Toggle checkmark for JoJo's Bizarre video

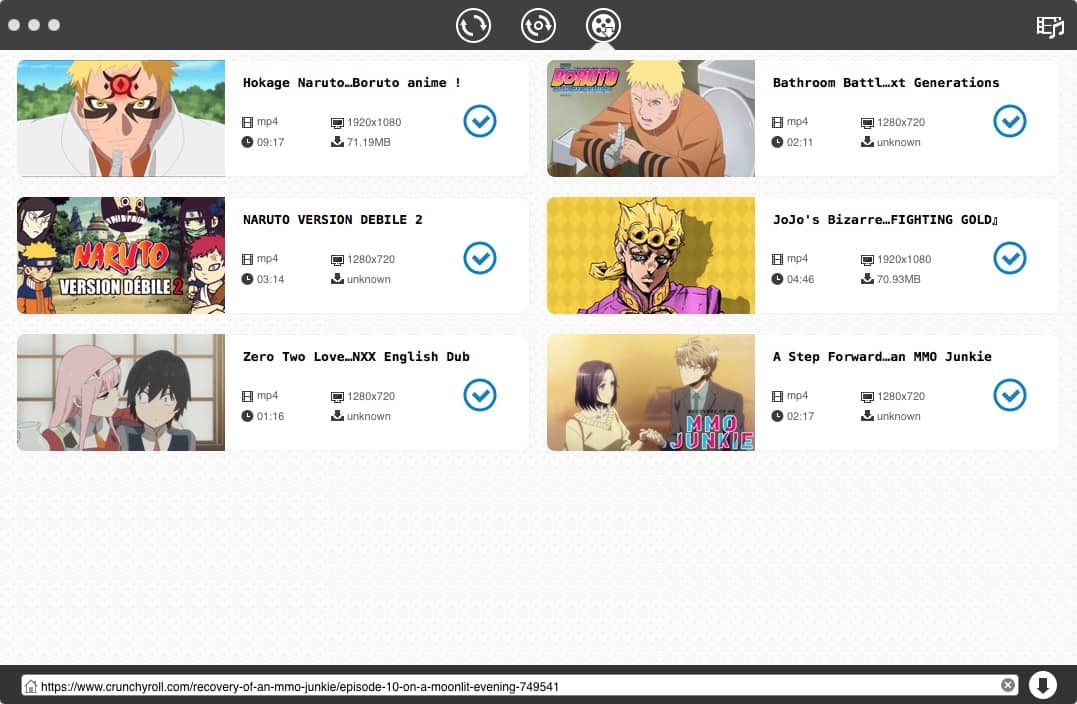1010,258
